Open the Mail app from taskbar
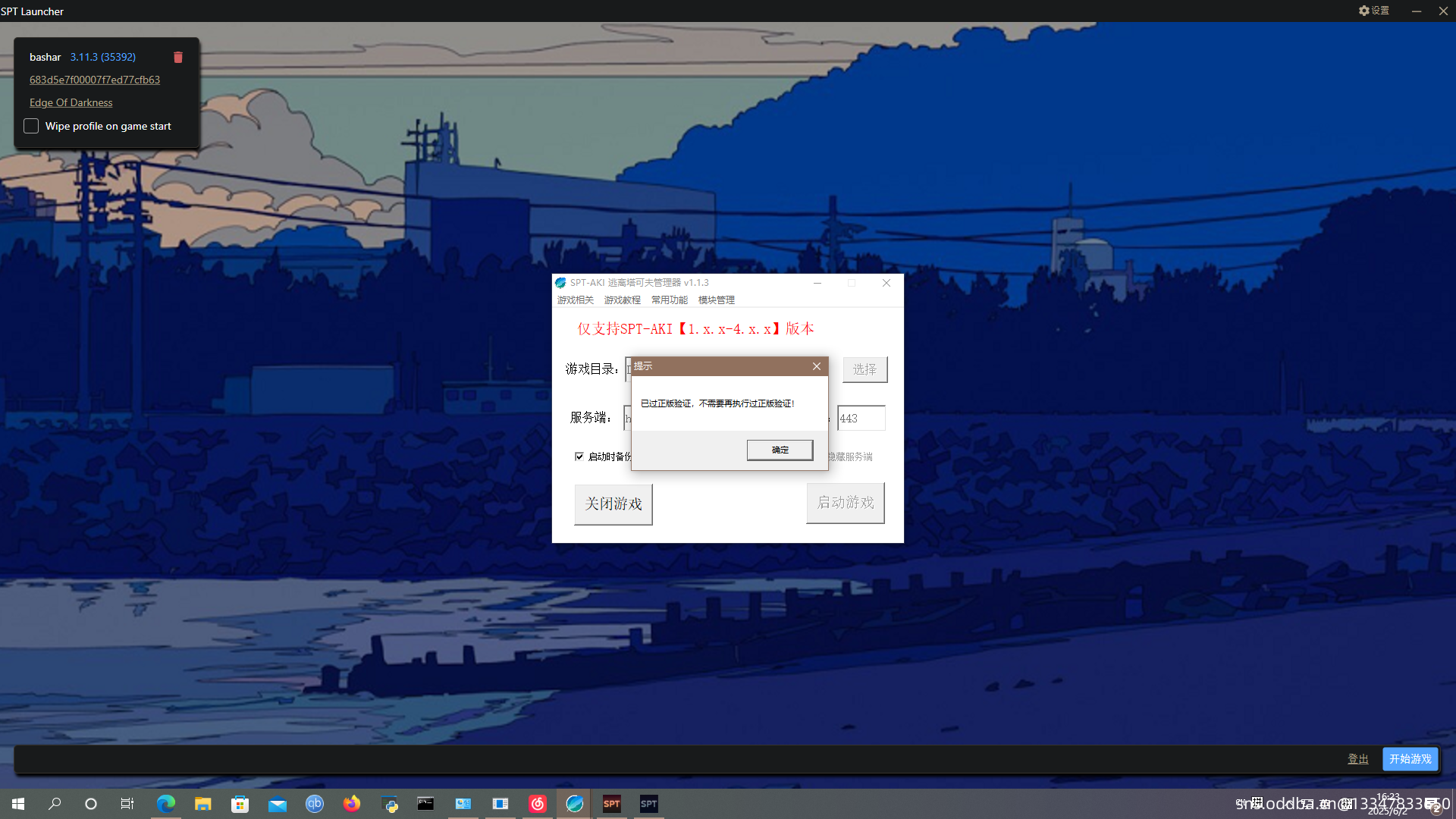1456x819 pixels. [277, 804]
